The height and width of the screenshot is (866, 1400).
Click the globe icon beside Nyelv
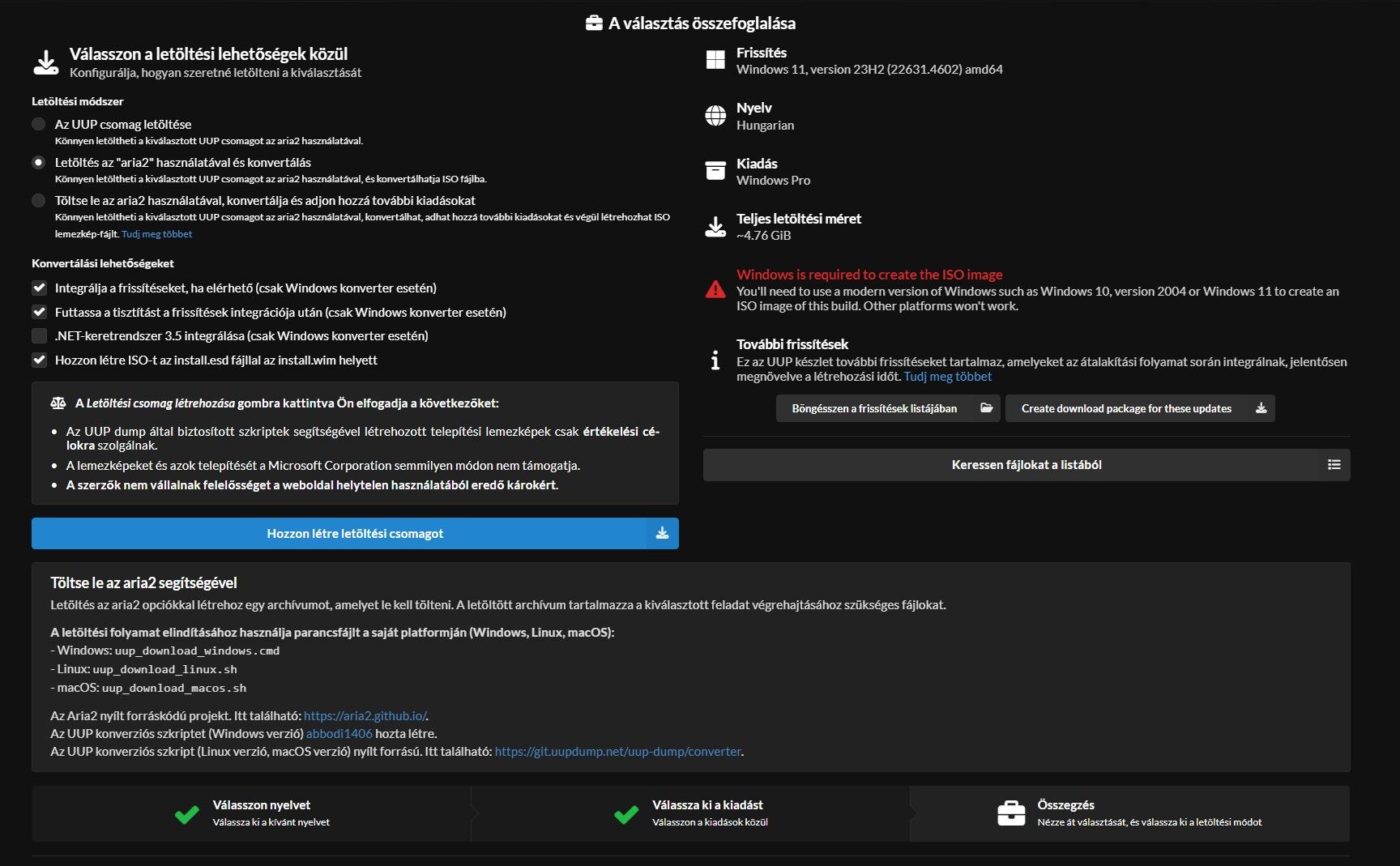[x=715, y=116]
